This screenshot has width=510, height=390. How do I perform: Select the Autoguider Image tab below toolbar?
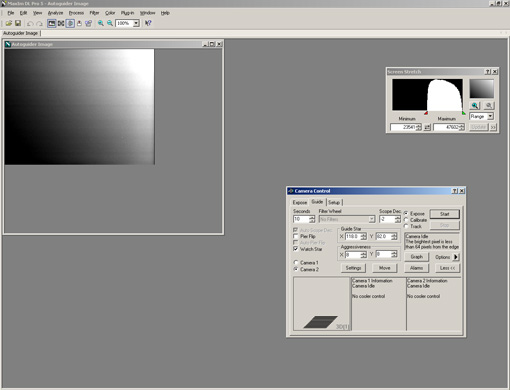click(21, 33)
